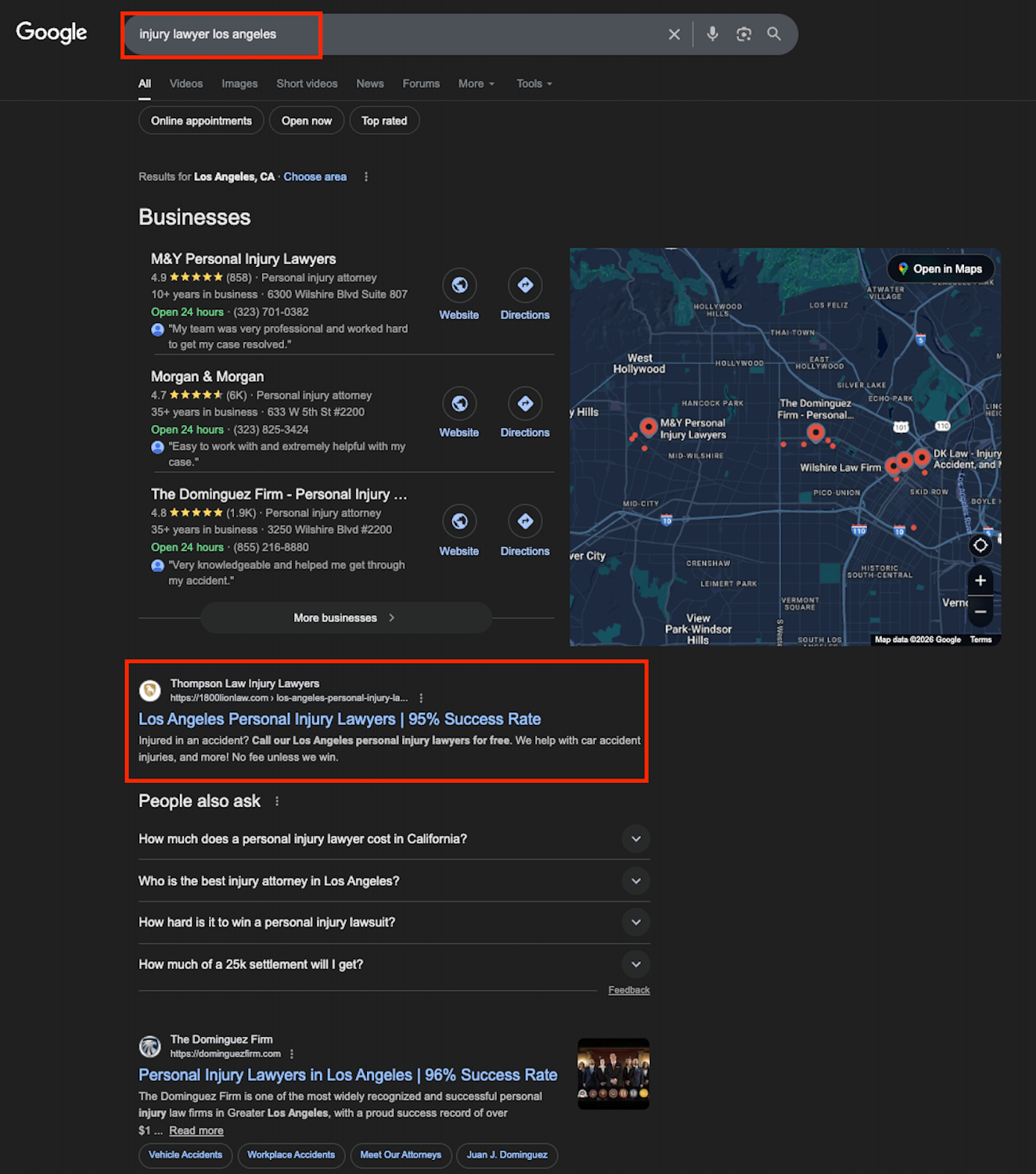Get directions to Morgan & Morgan
This screenshot has width=1036, height=1174.
click(x=525, y=404)
